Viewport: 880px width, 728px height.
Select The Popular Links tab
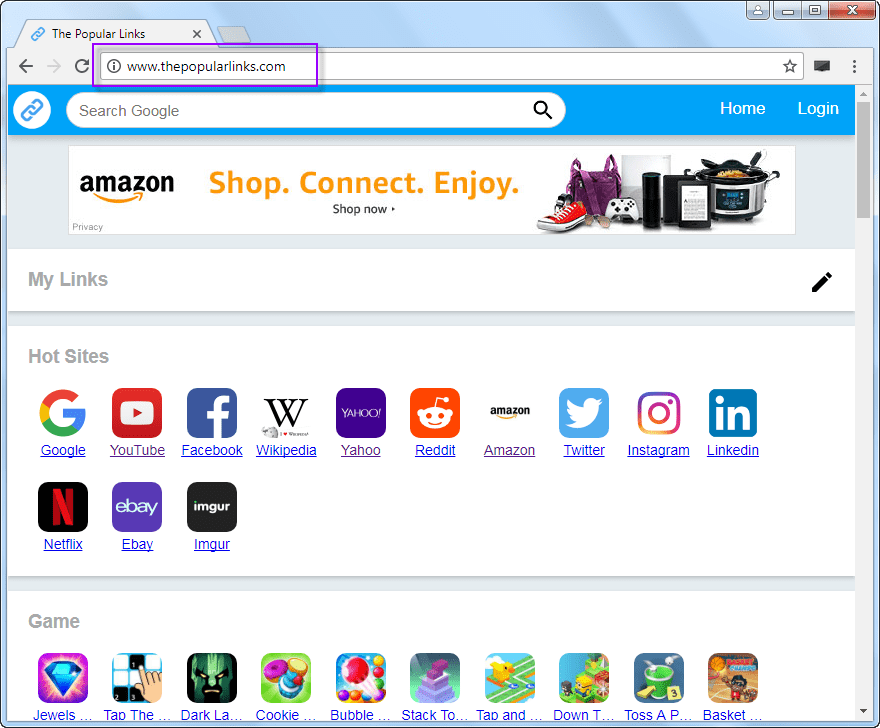click(x=116, y=34)
